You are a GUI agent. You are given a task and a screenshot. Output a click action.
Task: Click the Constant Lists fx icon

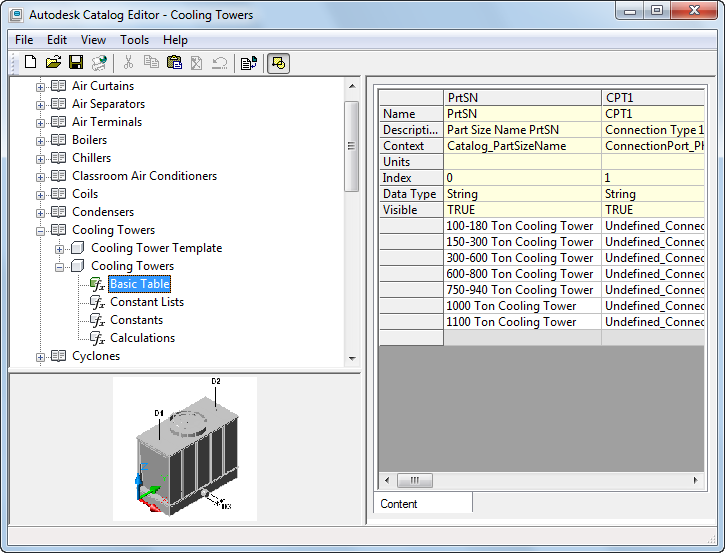[x=98, y=302]
